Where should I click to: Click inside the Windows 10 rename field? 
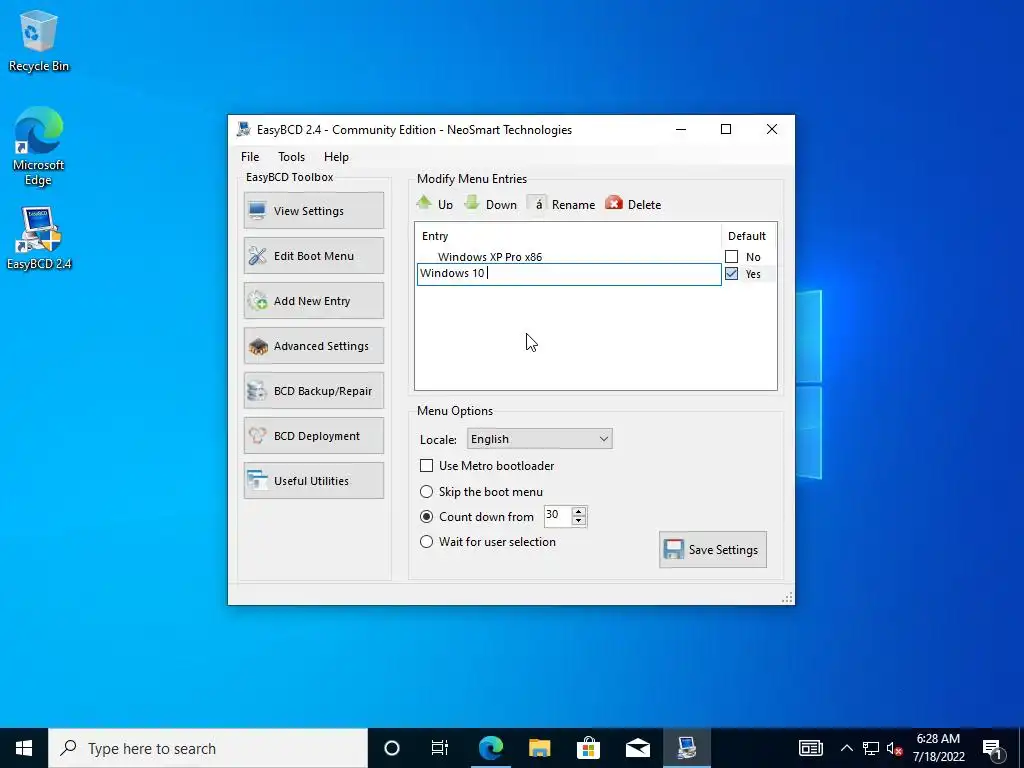569,274
